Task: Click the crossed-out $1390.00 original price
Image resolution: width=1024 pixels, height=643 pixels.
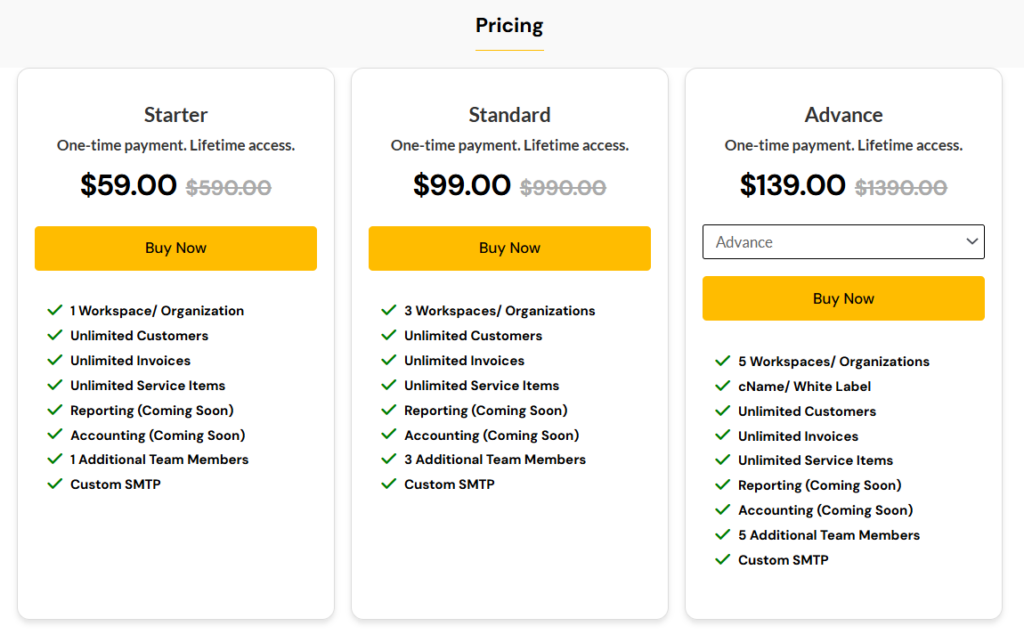Action: pos(901,188)
